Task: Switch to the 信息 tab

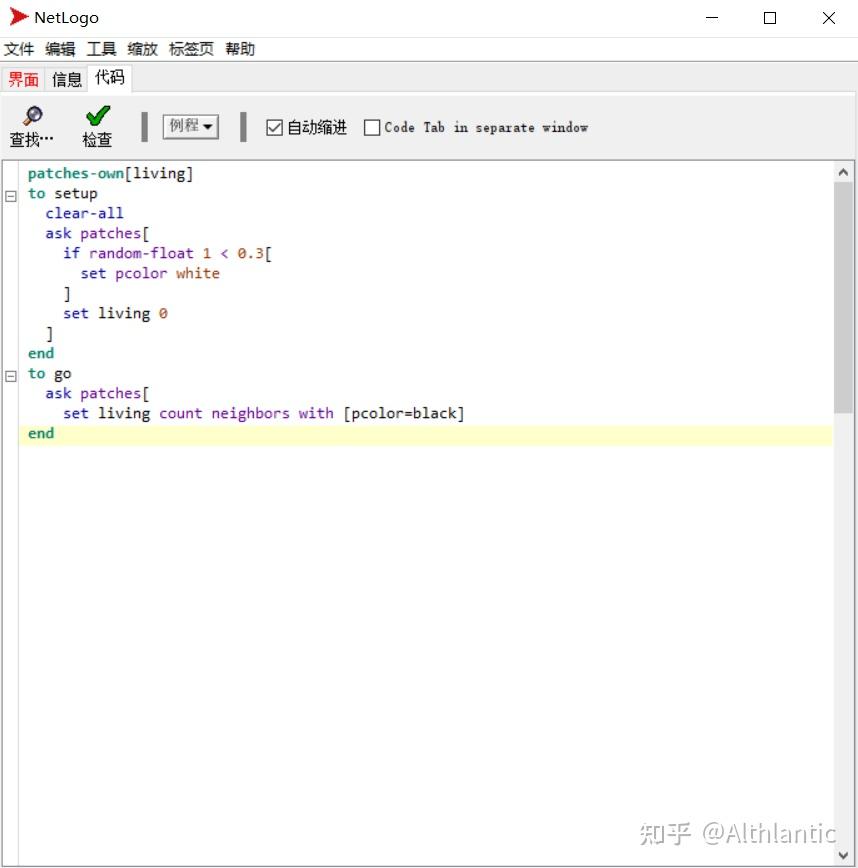Action: point(66,79)
